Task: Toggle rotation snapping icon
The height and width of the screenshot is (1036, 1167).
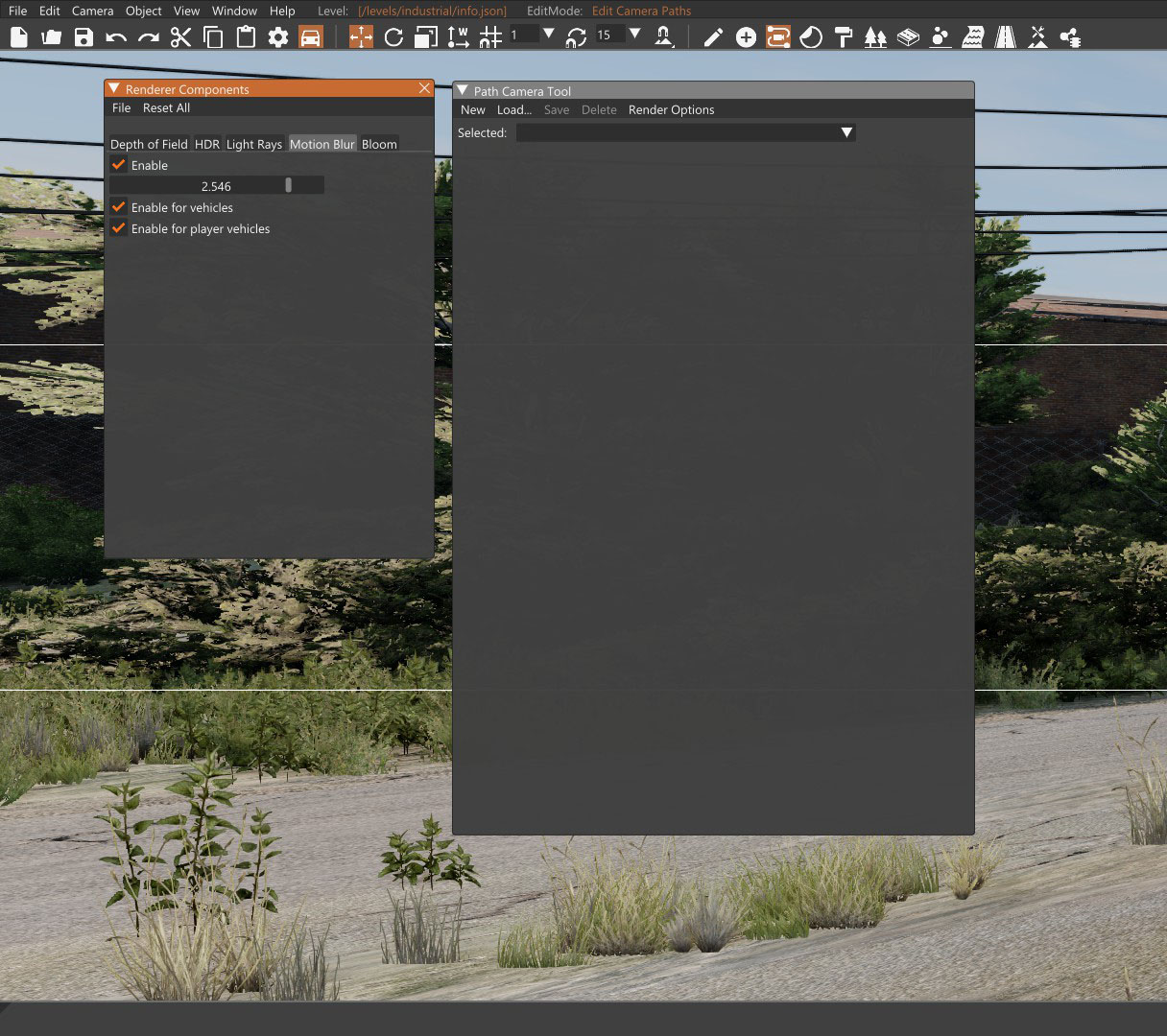Action: (576, 37)
